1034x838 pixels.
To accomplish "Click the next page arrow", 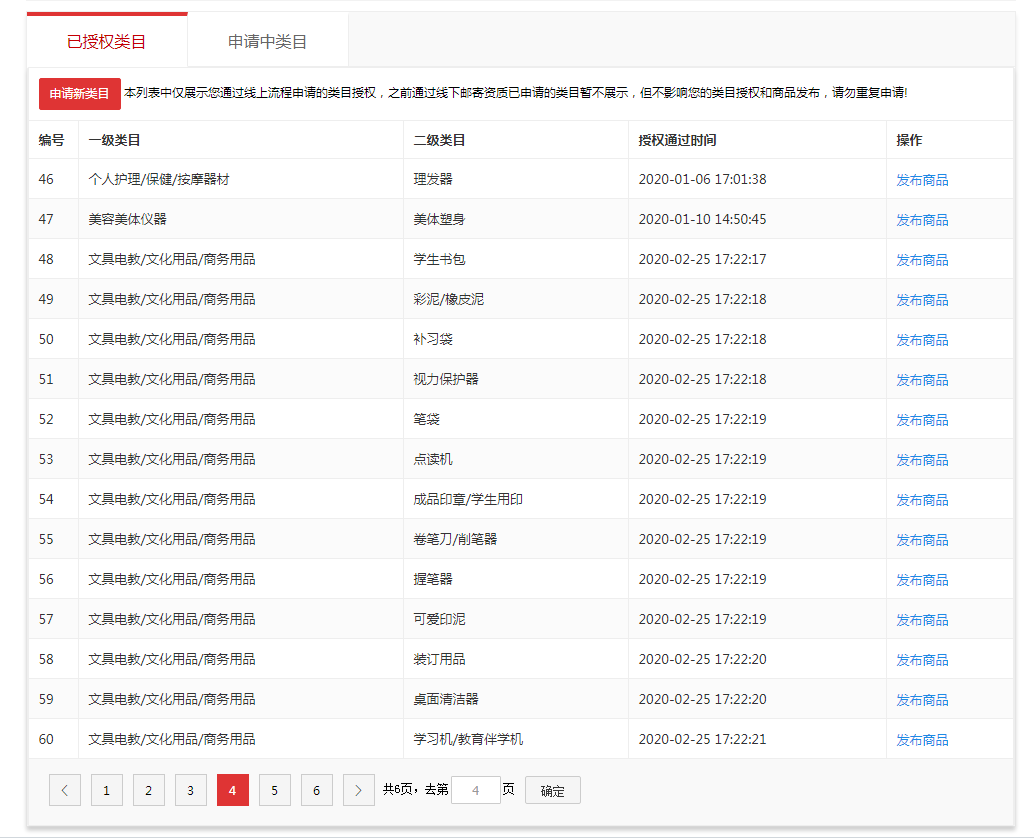I will point(358,790).
